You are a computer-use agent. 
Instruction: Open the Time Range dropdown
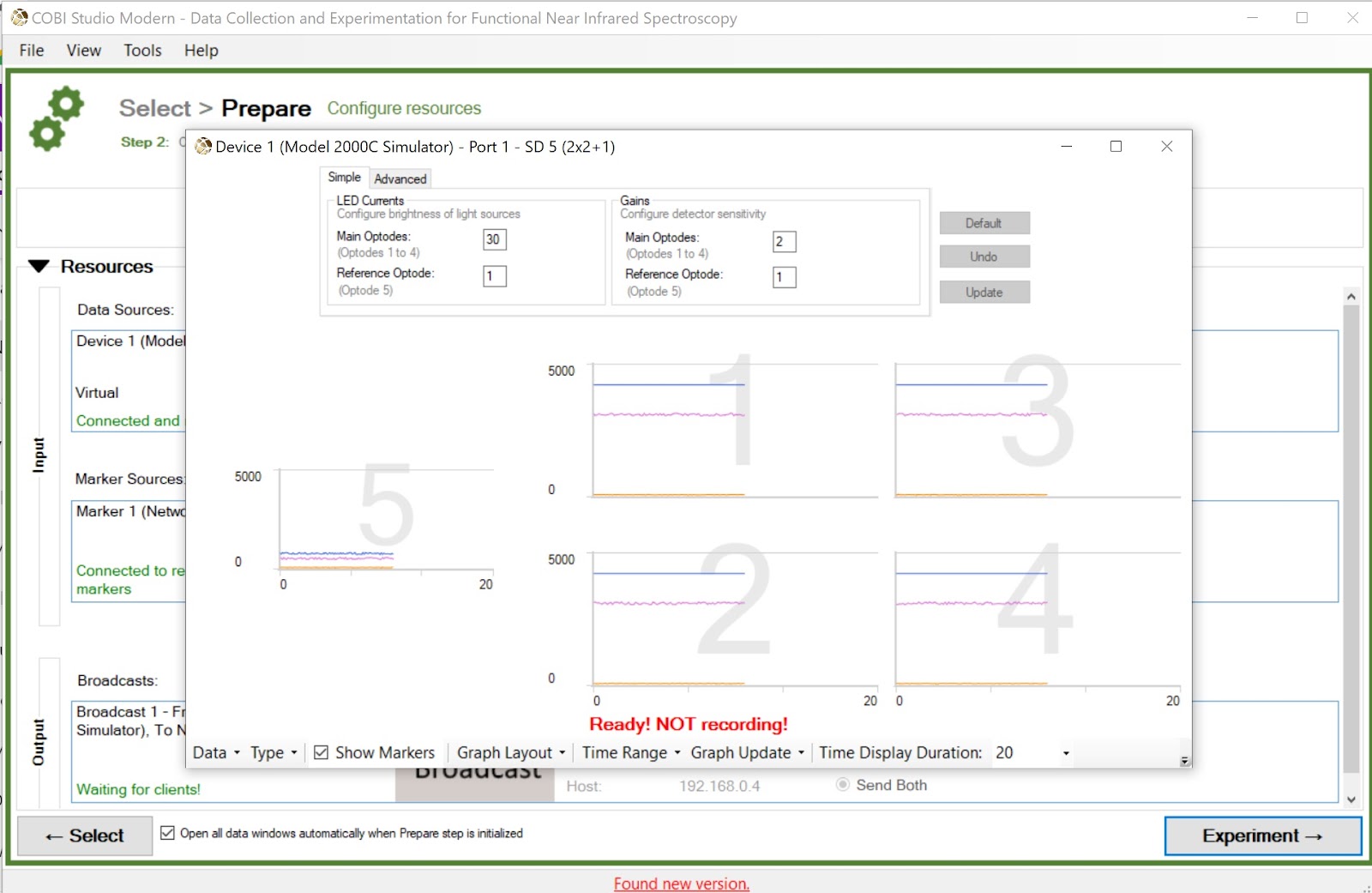click(631, 752)
